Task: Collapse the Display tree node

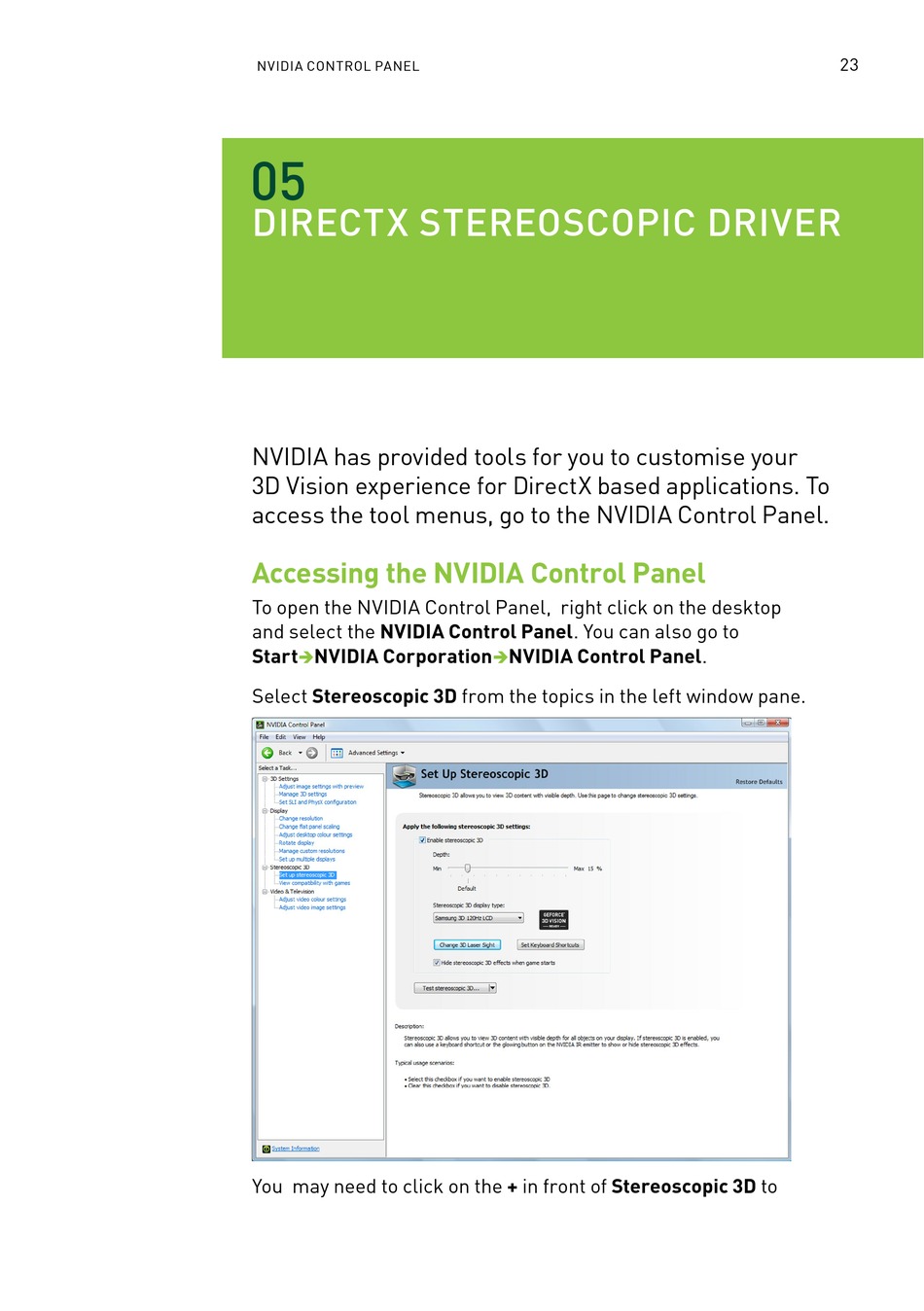Action: coord(265,811)
